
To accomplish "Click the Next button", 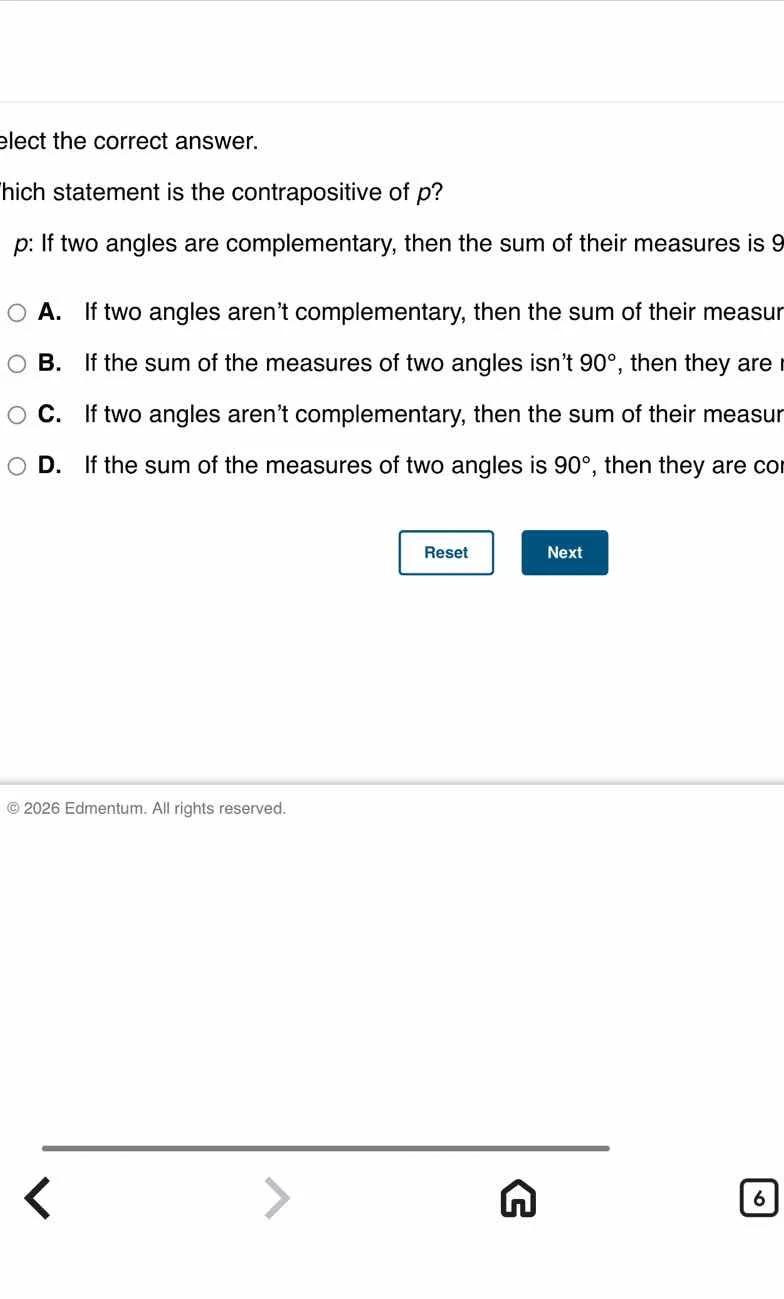I will point(564,552).
